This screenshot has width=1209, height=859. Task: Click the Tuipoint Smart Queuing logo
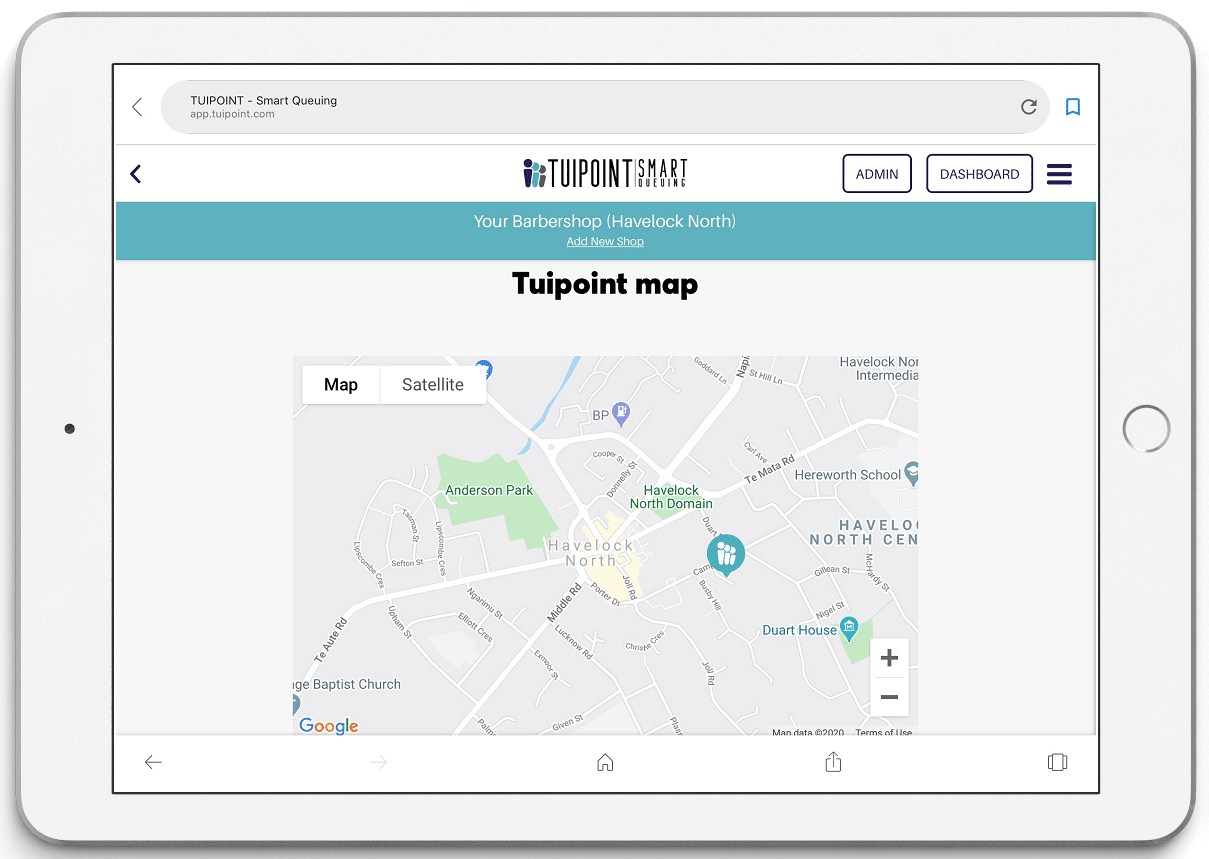(x=605, y=173)
